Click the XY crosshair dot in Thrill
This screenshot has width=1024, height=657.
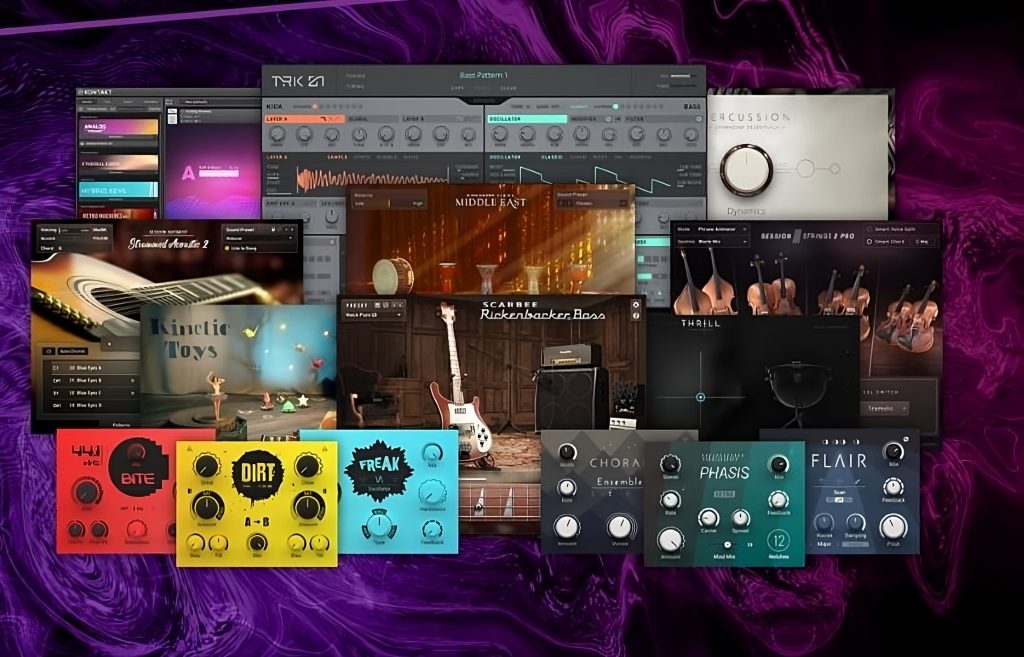point(700,396)
